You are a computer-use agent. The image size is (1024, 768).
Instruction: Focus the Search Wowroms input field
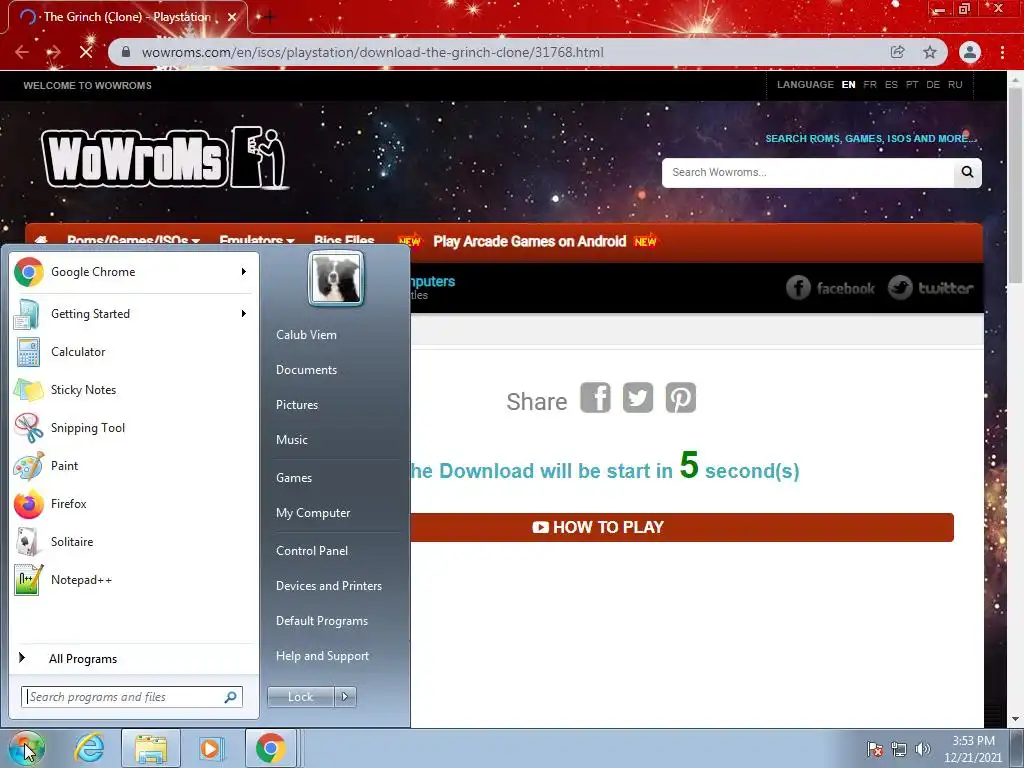coord(808,172)
